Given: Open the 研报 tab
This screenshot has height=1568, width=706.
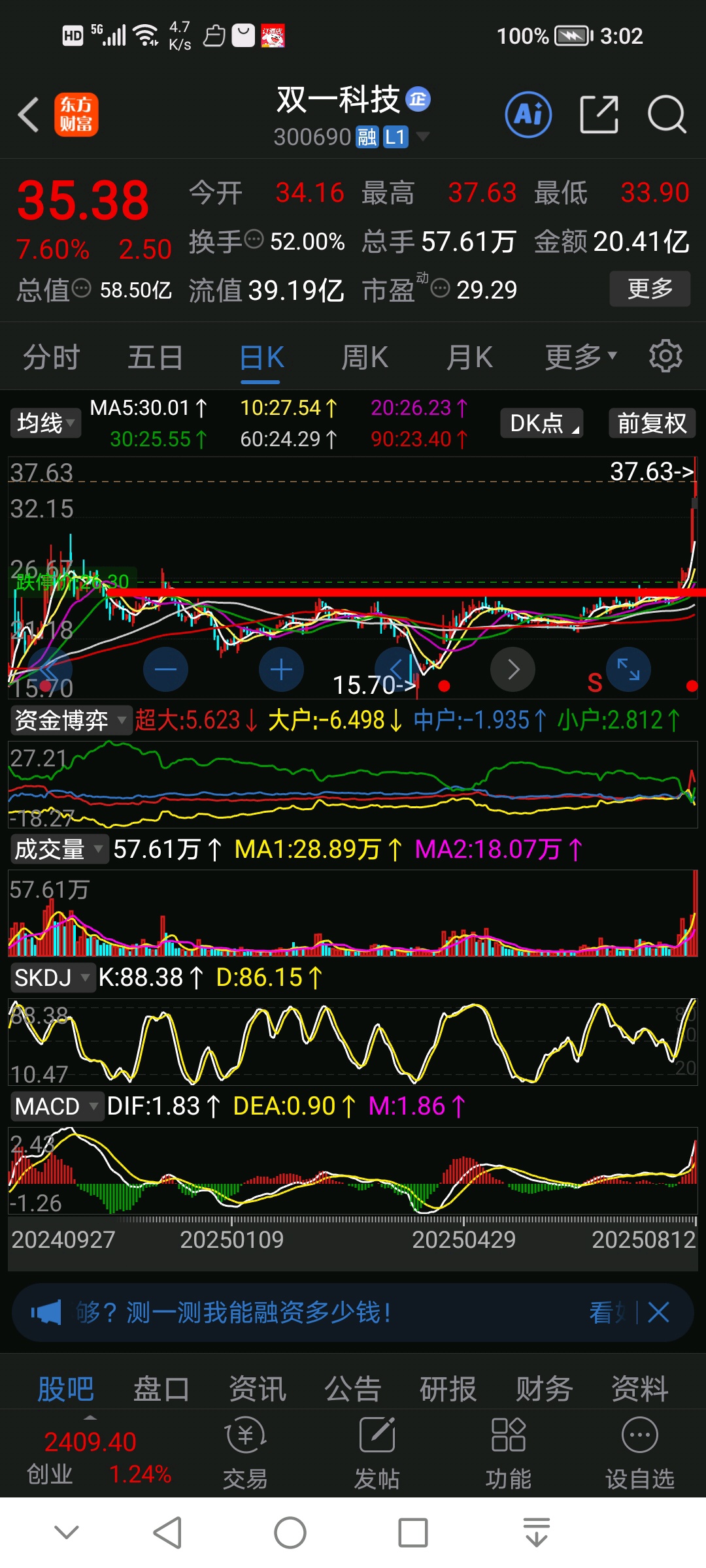Looking at the screenshot, I should pos(448,1388).
